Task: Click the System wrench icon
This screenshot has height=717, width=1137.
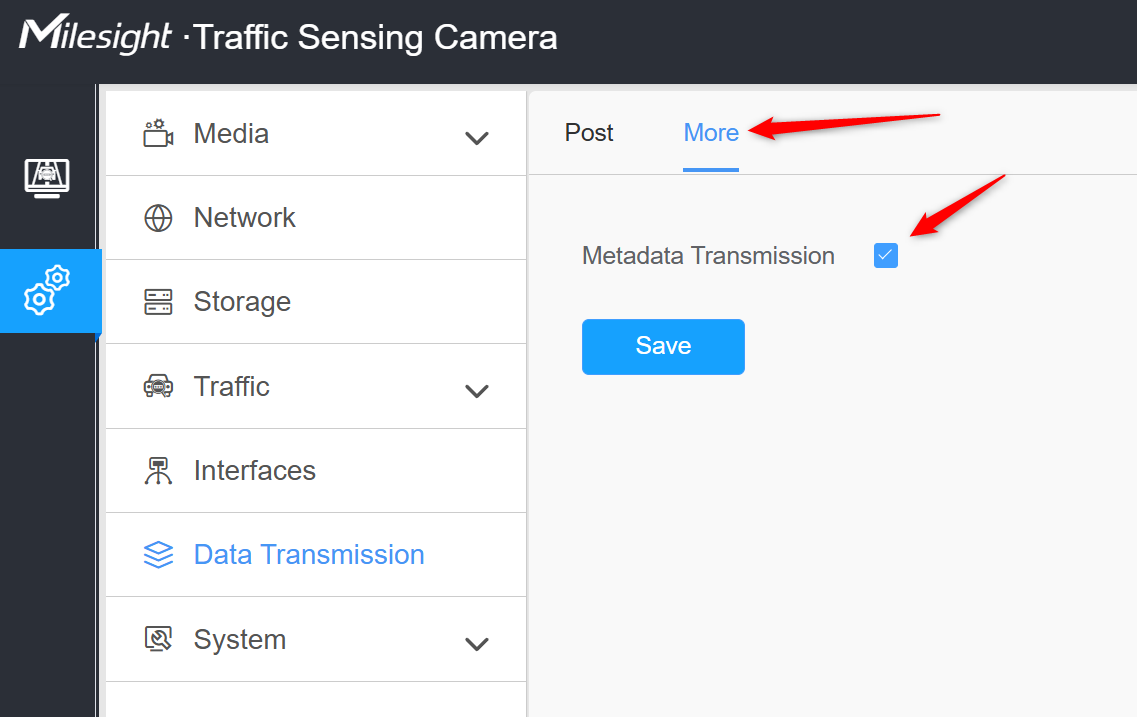Action: click(158, 639)
